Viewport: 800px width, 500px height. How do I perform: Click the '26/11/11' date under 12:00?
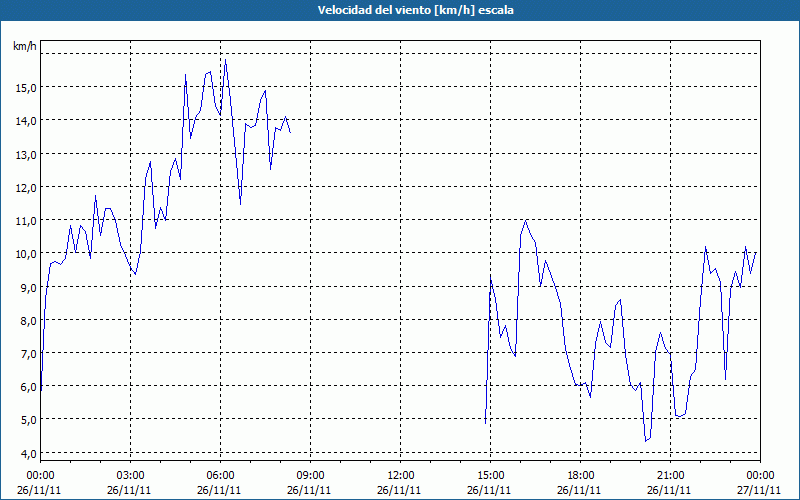click(399, 490)
